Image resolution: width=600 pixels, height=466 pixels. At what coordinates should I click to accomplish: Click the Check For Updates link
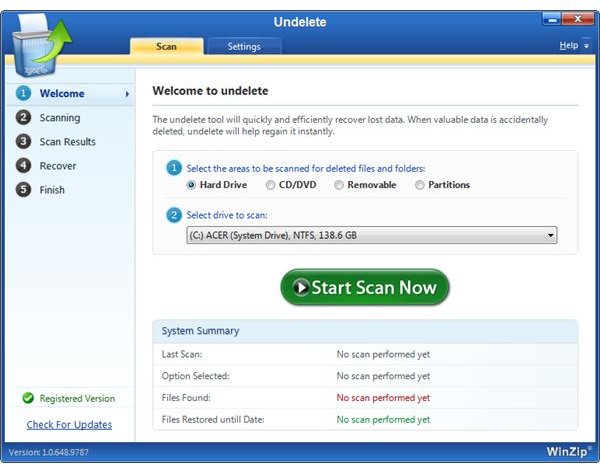[69, 425]
